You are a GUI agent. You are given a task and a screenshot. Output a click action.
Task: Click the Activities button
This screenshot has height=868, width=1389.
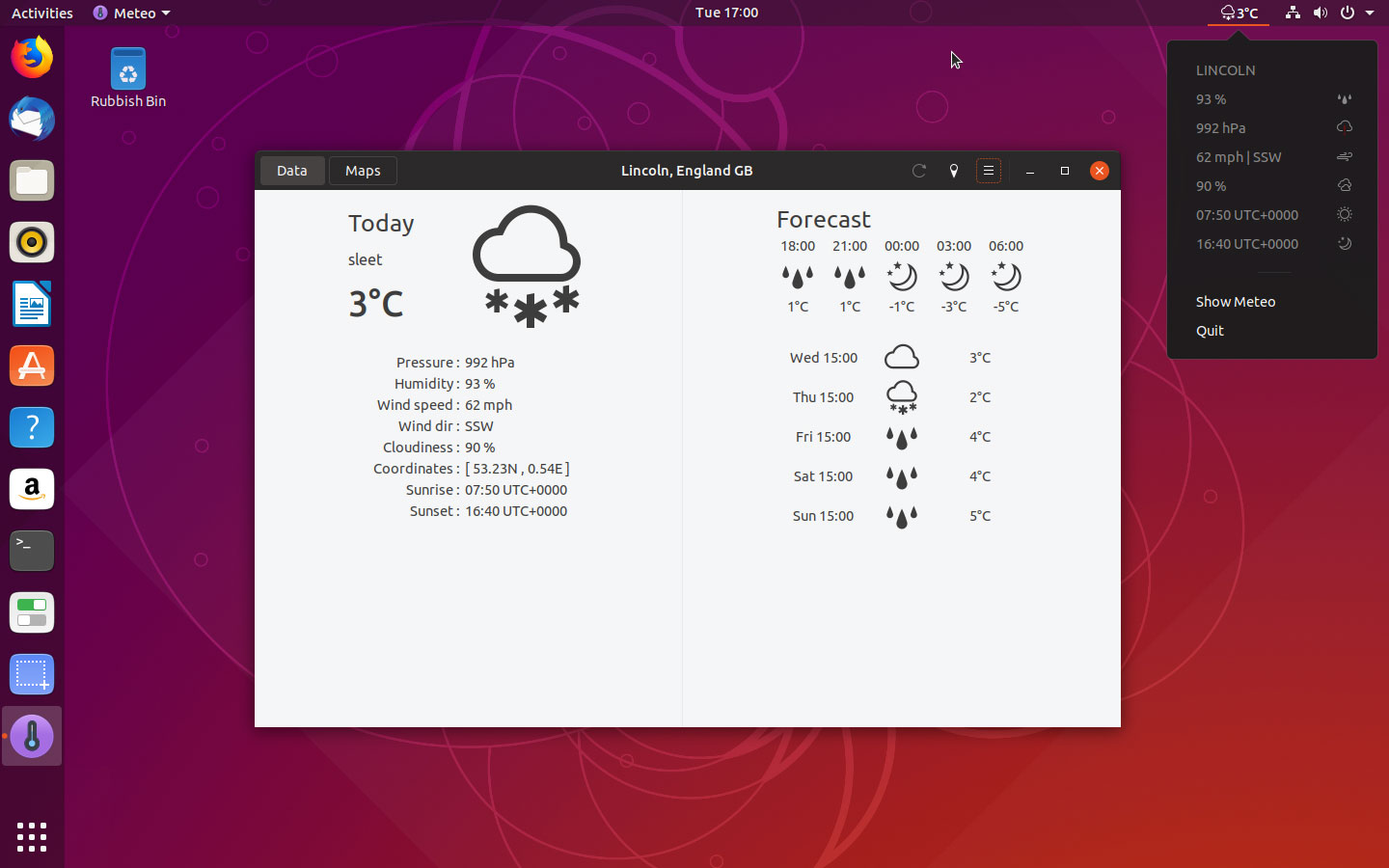tap(41, 13)
